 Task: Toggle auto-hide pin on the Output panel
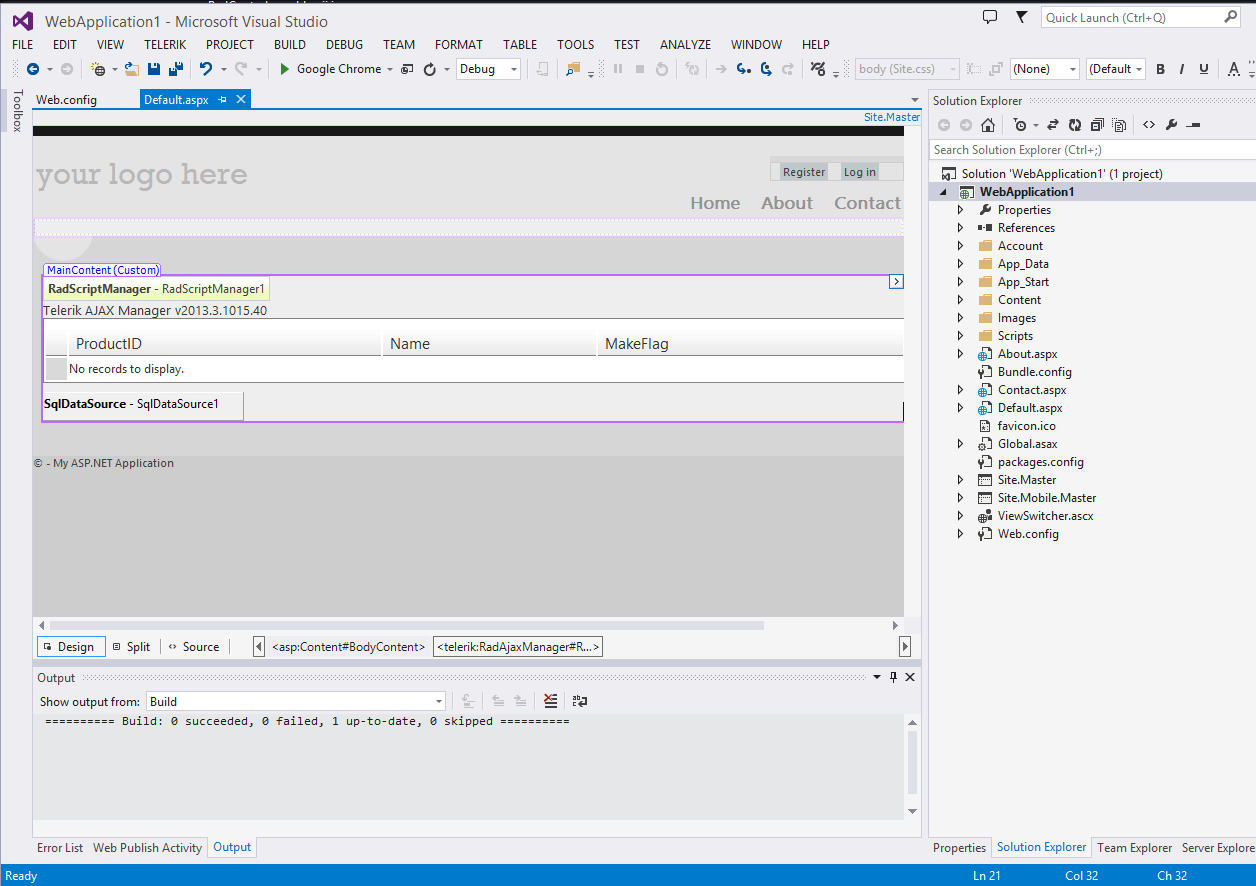pyautogui.click(x=893, y=677)
